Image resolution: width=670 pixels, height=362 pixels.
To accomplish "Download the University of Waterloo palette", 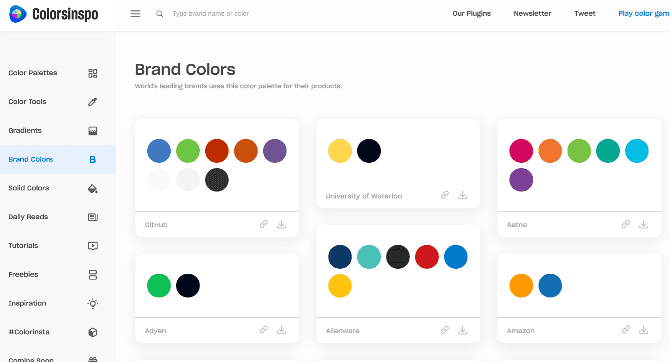I will [x=463, y=195].
